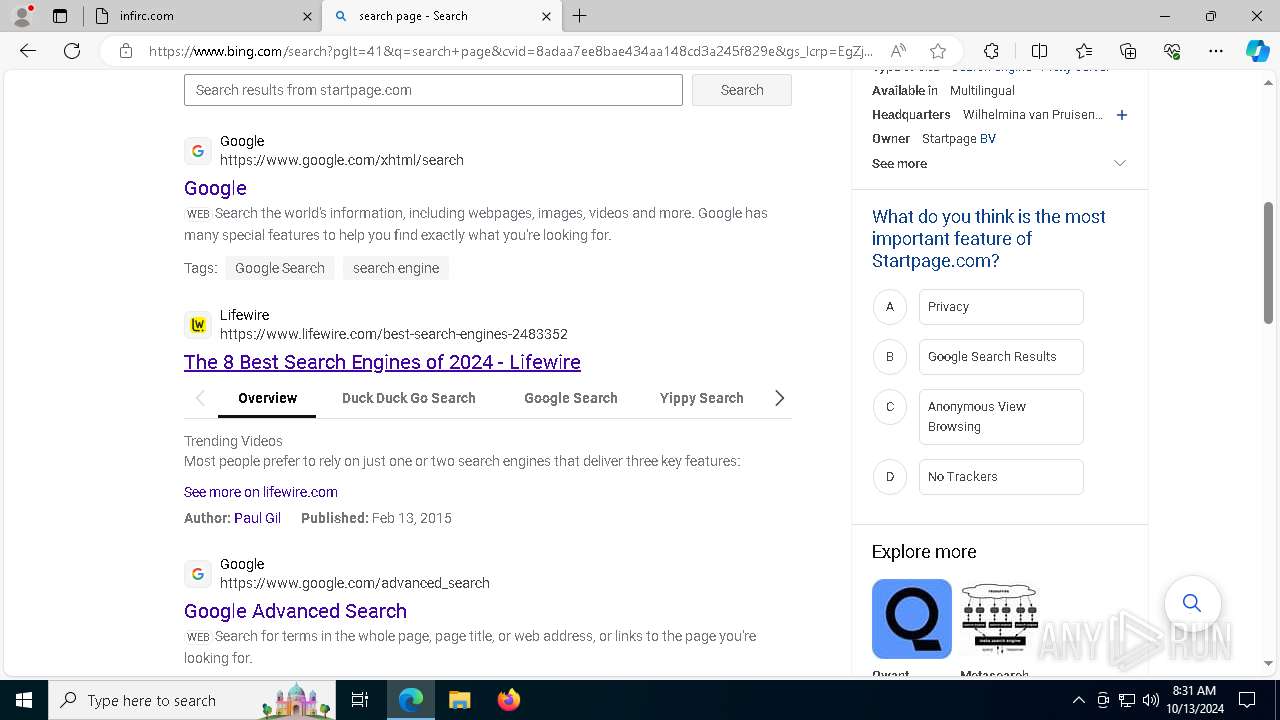Click the taskbar Type here to search box
1280x720 pixels.
[192, 700]
